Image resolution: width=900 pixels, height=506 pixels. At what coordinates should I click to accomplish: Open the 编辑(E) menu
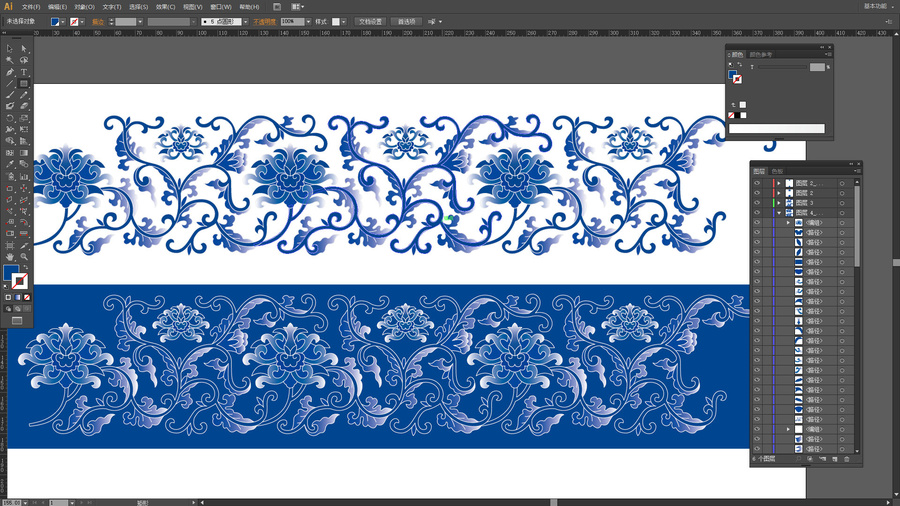pos(57,7)
